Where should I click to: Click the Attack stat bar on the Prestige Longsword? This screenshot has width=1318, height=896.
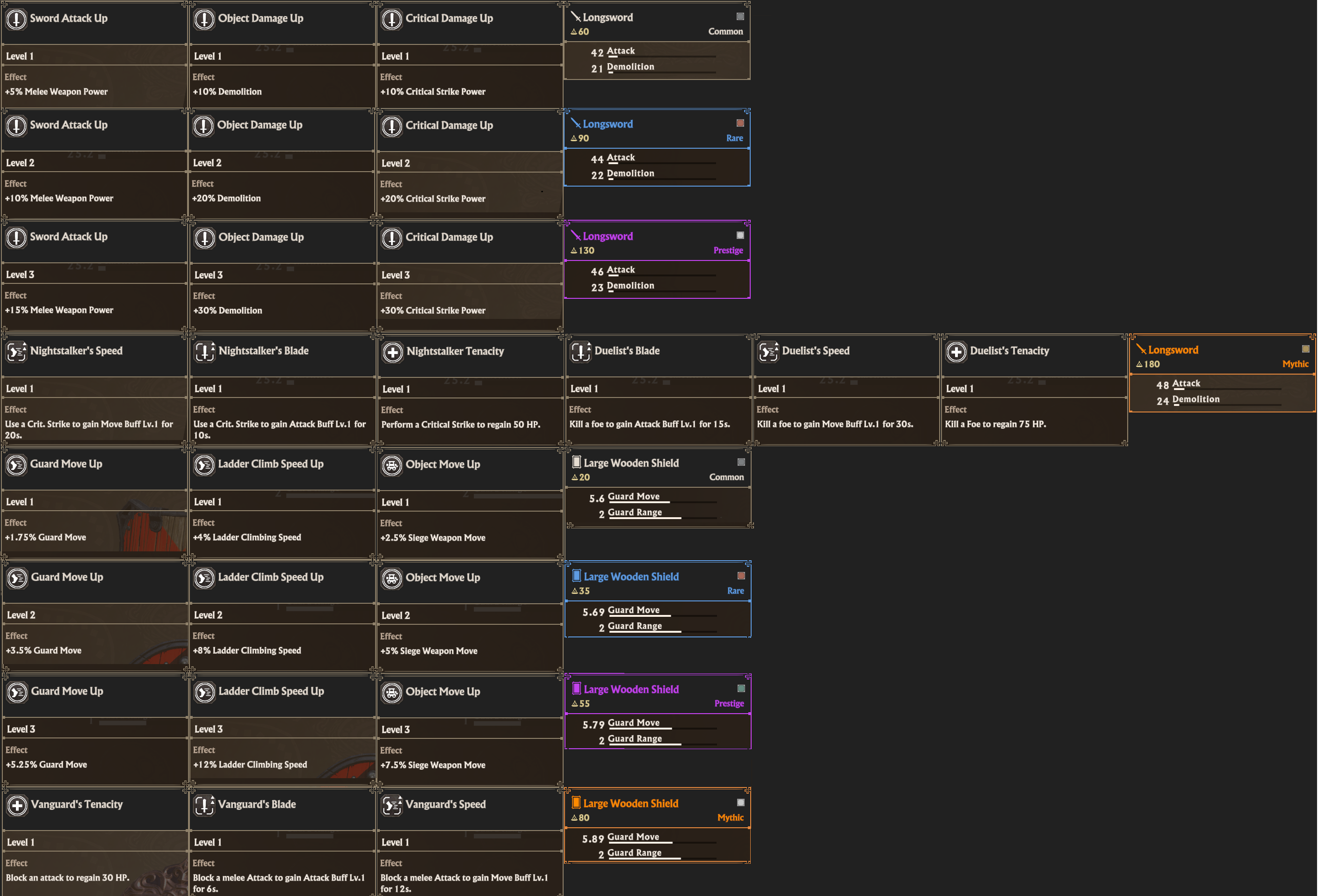661,275
